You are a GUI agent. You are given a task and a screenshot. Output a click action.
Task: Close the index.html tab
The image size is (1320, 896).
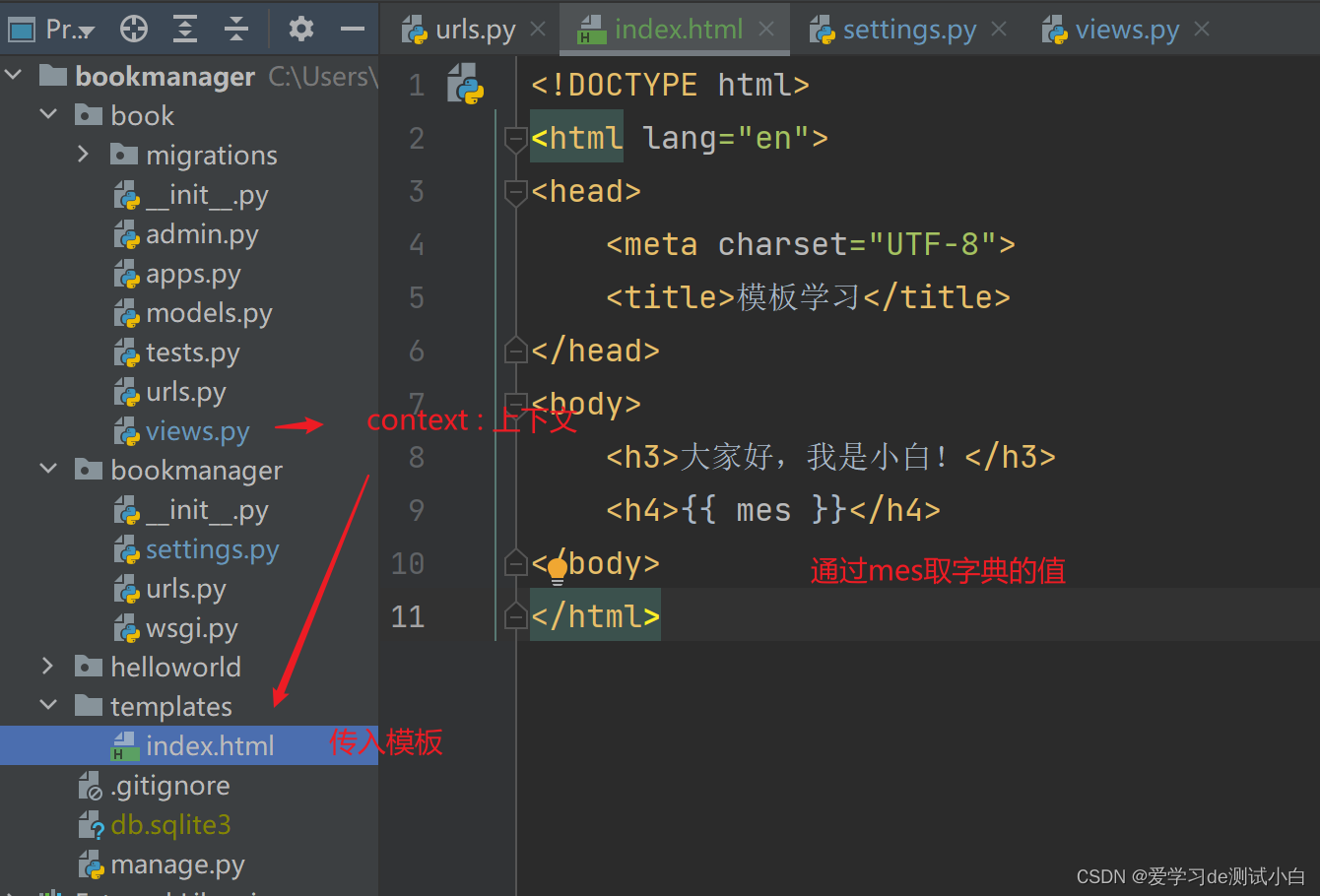[x=766, y=30]
